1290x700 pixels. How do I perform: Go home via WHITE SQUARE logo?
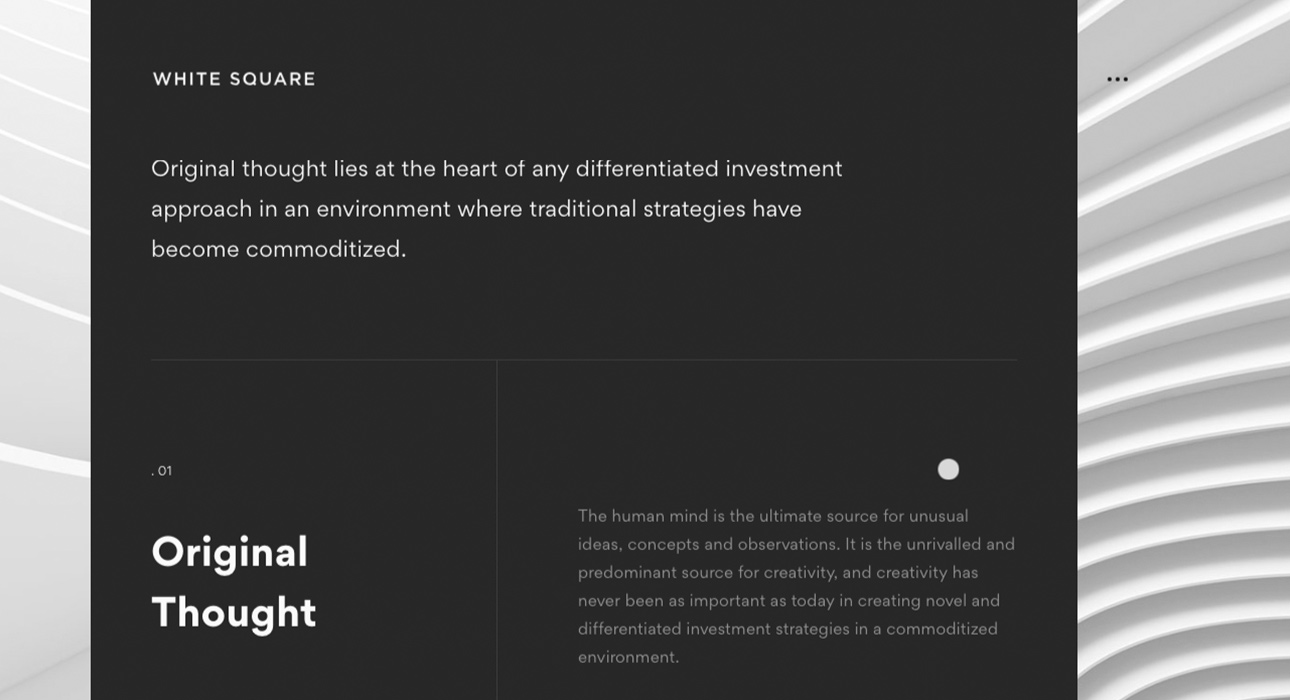coord(234,79)
